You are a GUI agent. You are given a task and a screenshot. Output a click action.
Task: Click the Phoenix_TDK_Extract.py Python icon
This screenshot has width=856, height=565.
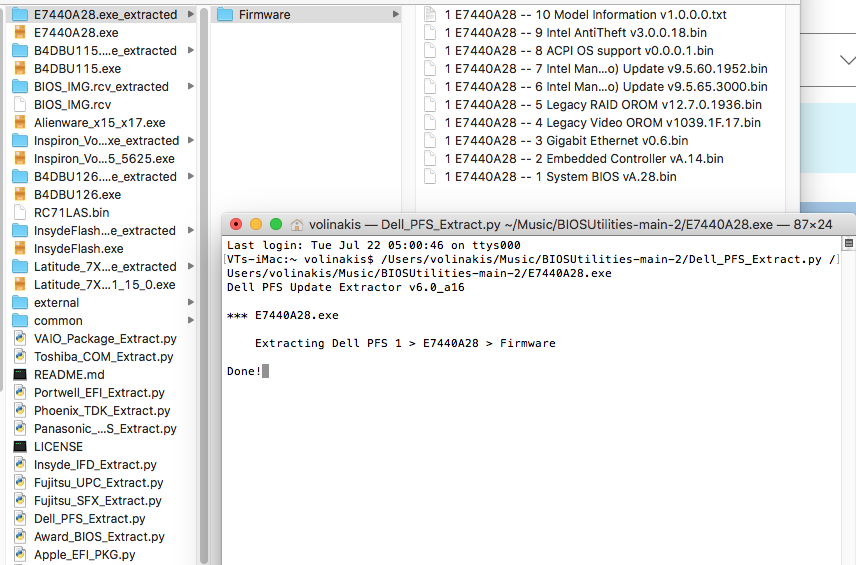20,411
